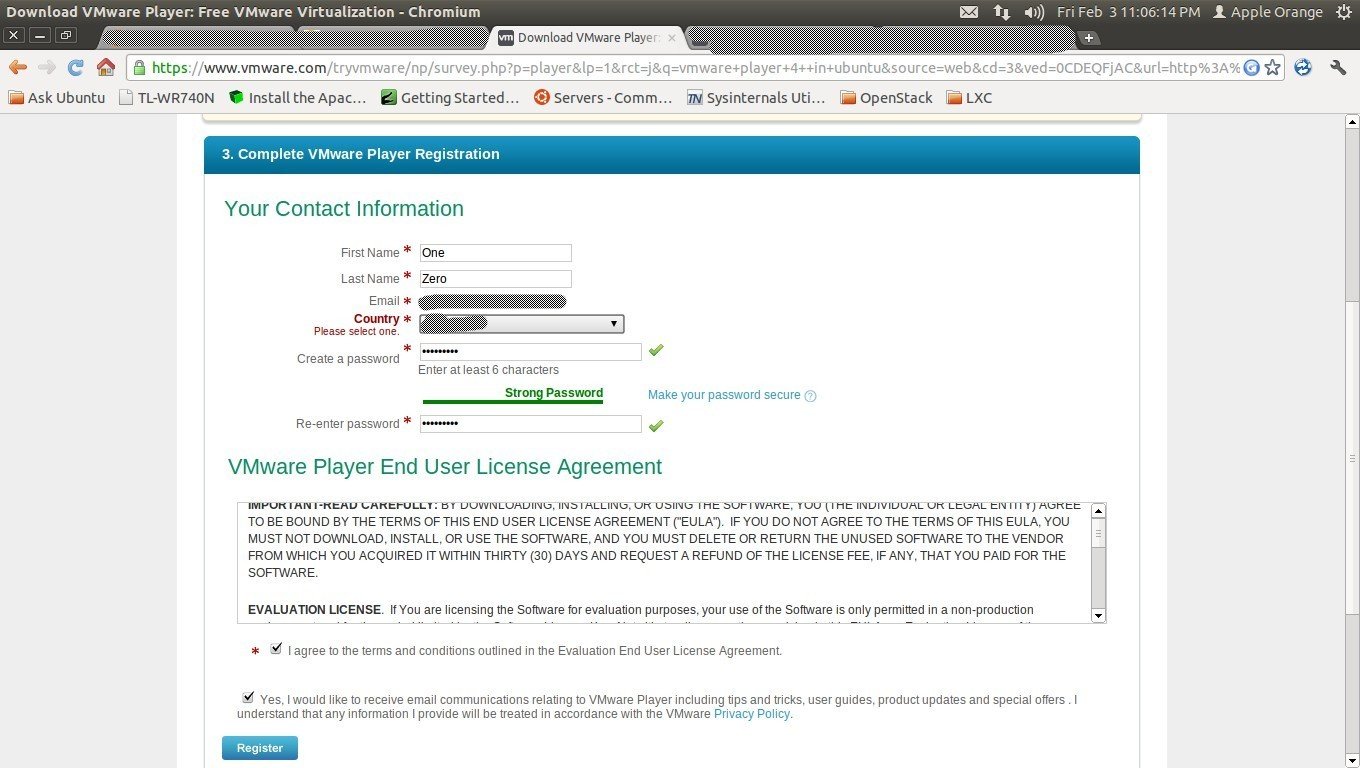This screenshot has width=1360, height=768.
Task: Open Make your password secure link
Action: 724,395
